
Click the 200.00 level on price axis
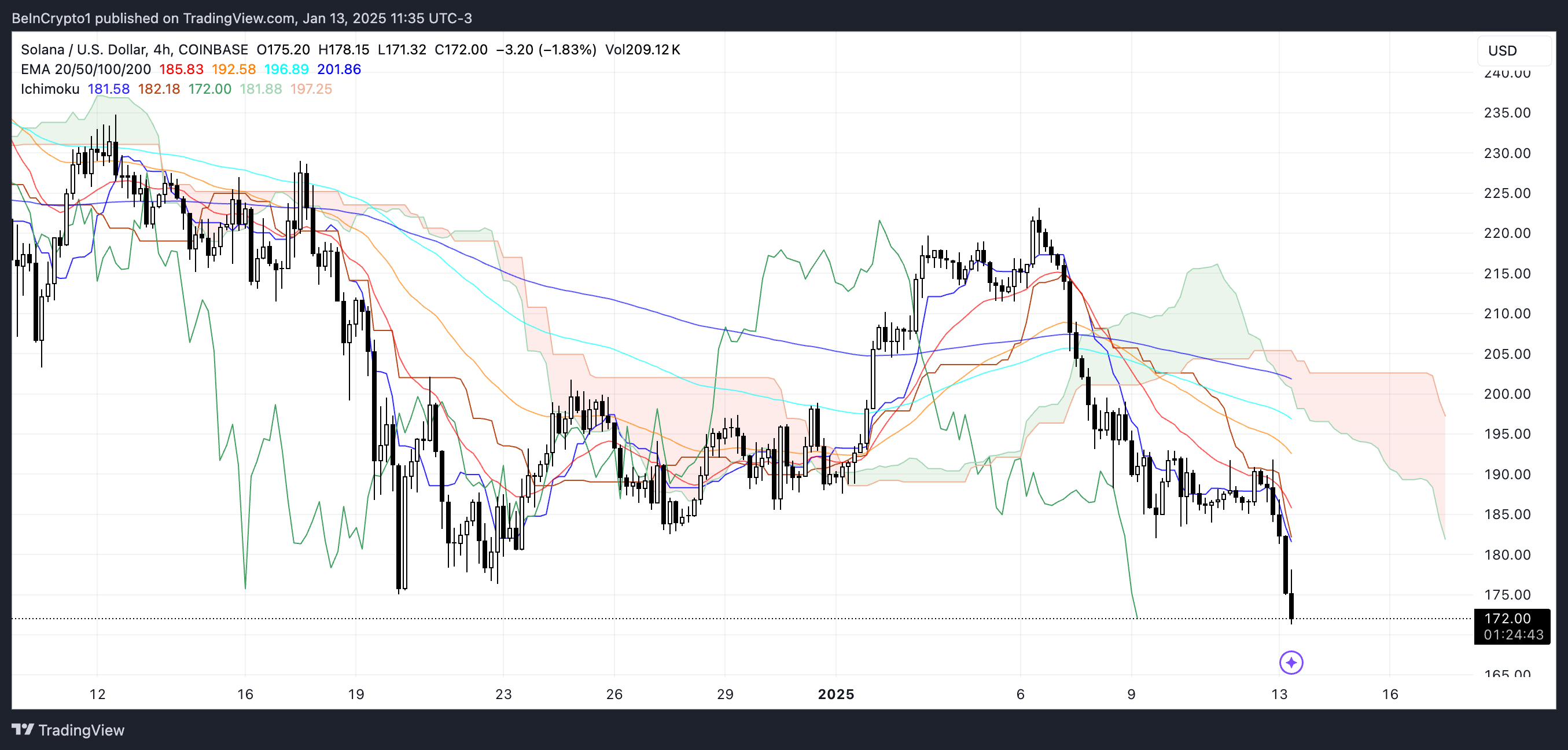pos(1507,394)
